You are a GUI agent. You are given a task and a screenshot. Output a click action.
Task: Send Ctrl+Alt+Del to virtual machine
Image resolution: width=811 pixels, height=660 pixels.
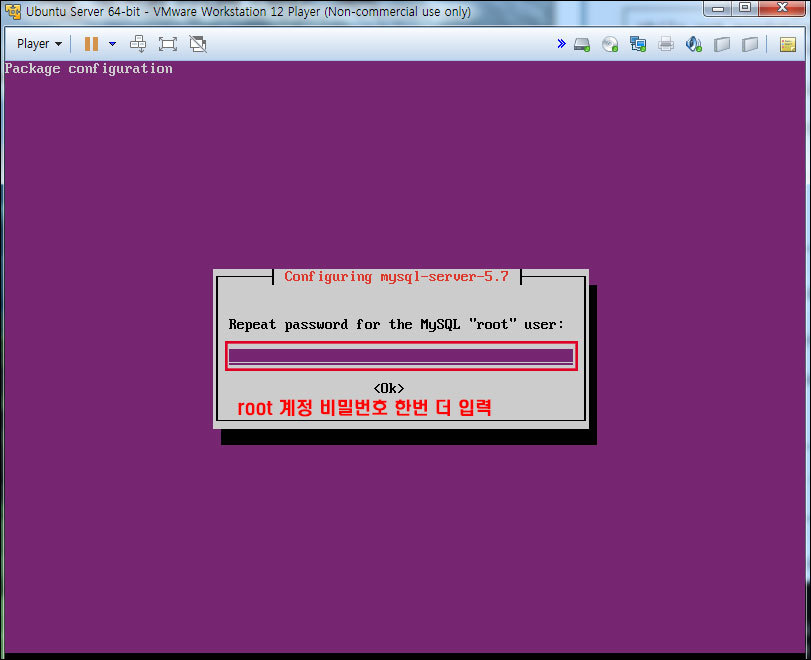click(138, 44)
